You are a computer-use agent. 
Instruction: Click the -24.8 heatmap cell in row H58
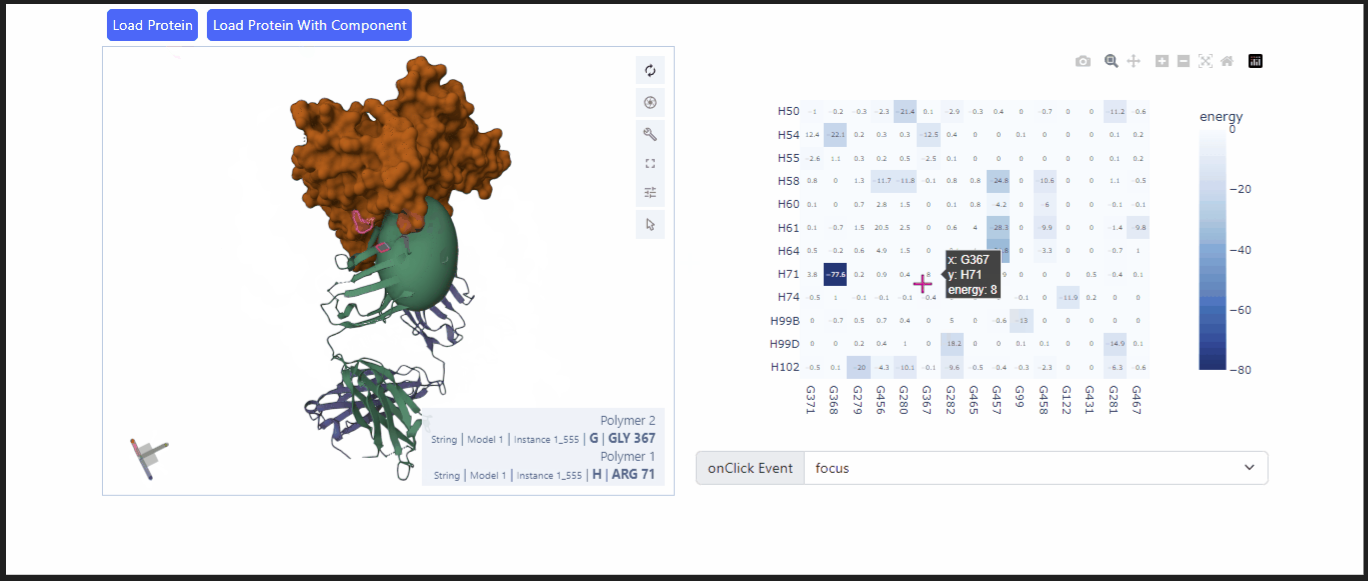click(x=998, y=181)
